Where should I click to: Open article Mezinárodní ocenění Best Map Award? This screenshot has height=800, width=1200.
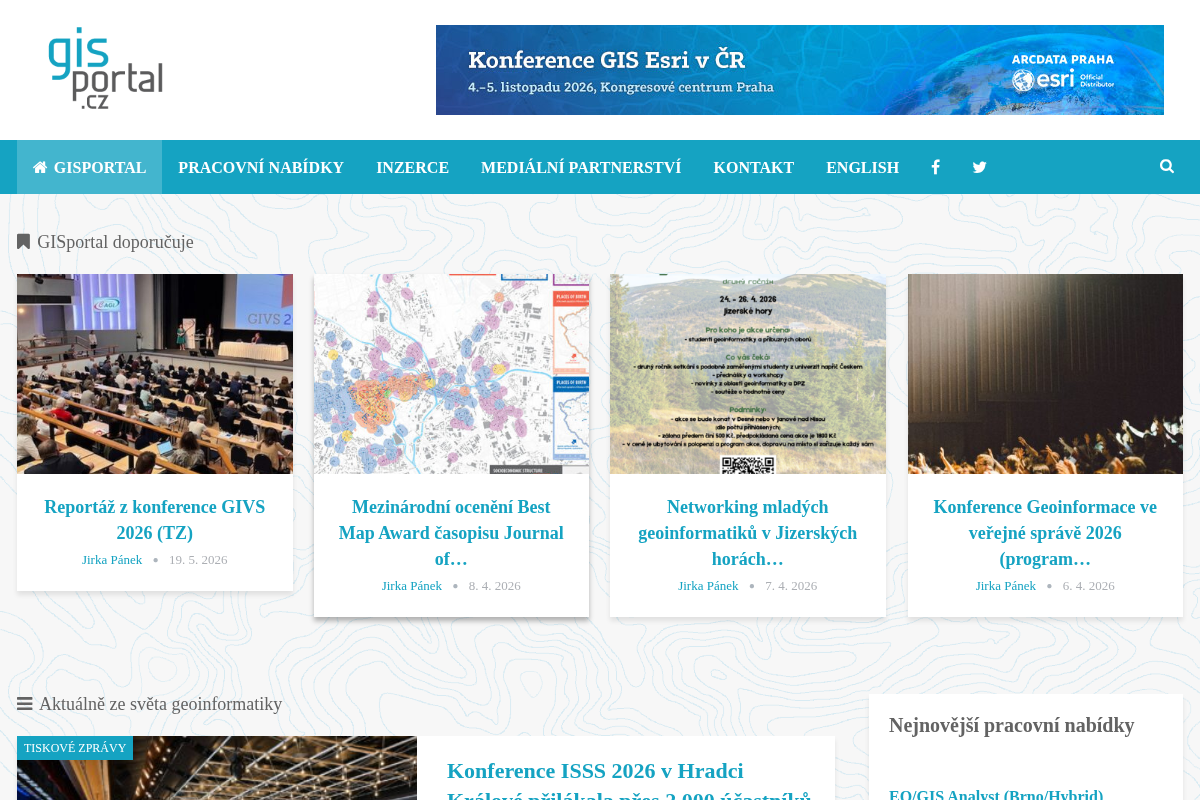[x=451, y=533]
